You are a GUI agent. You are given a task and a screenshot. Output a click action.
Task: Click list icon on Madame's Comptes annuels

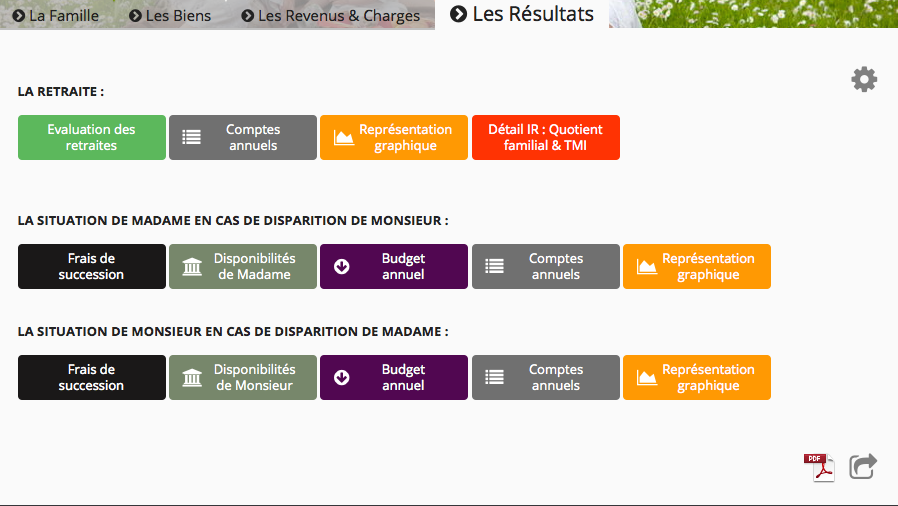click(494, 267)
